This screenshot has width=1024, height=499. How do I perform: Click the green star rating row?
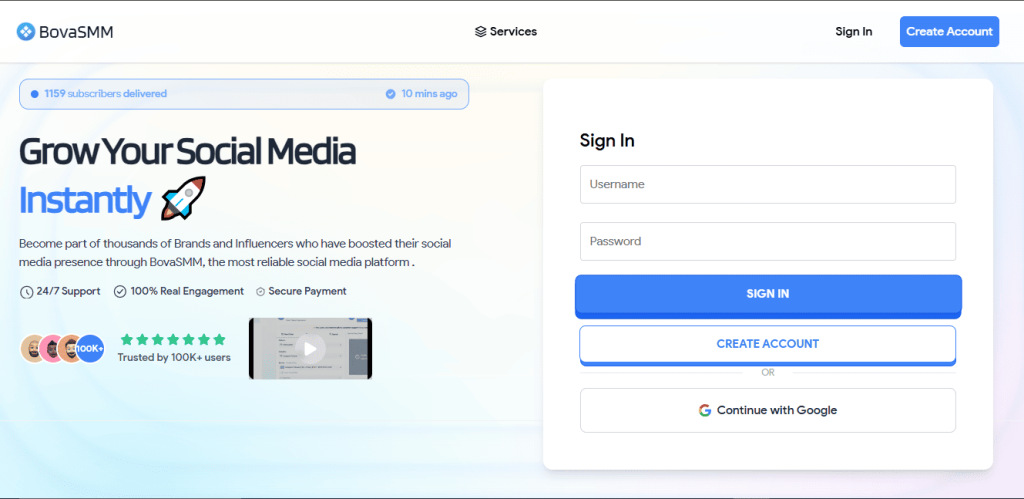173,339
